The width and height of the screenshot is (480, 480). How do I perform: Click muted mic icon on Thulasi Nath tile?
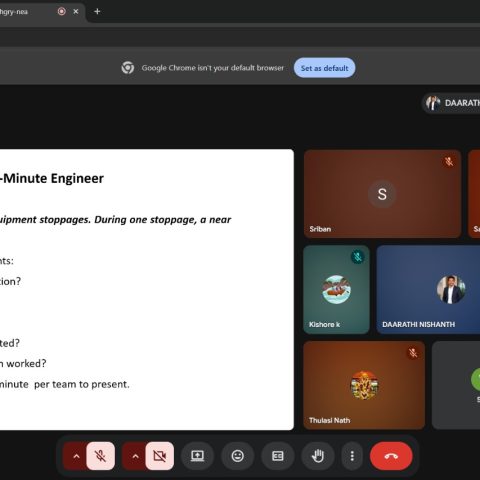[413, 353]
